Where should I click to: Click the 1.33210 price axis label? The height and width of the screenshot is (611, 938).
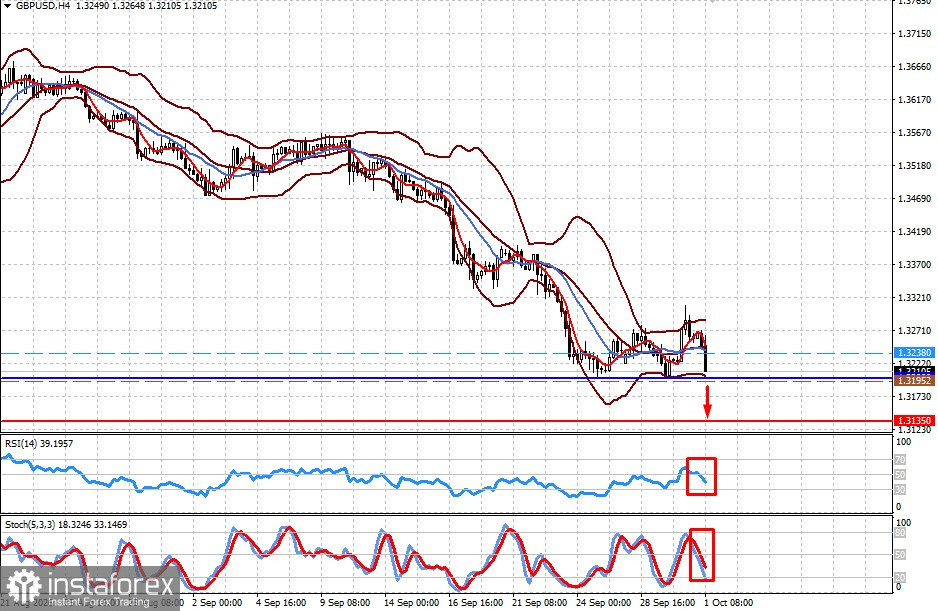(915, 297)
